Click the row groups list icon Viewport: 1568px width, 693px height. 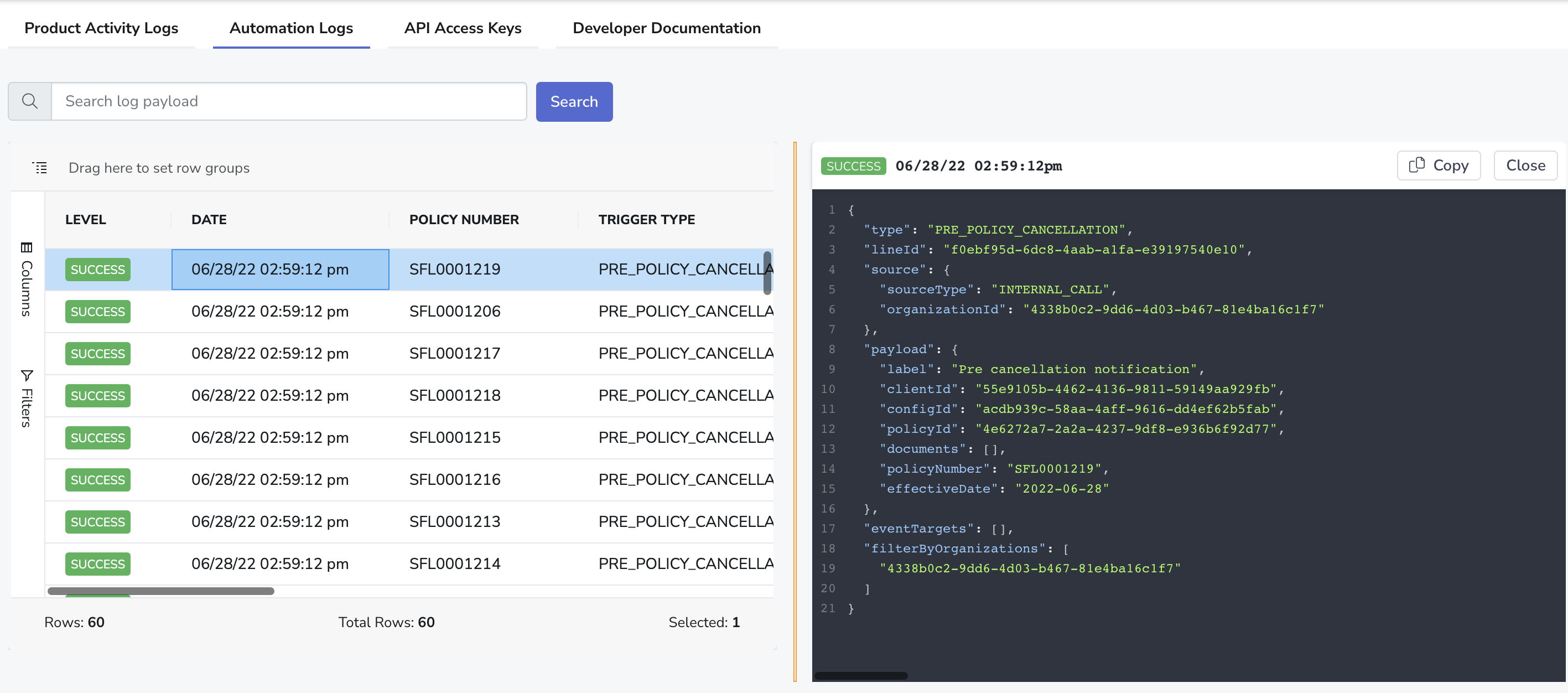[40, 168]
